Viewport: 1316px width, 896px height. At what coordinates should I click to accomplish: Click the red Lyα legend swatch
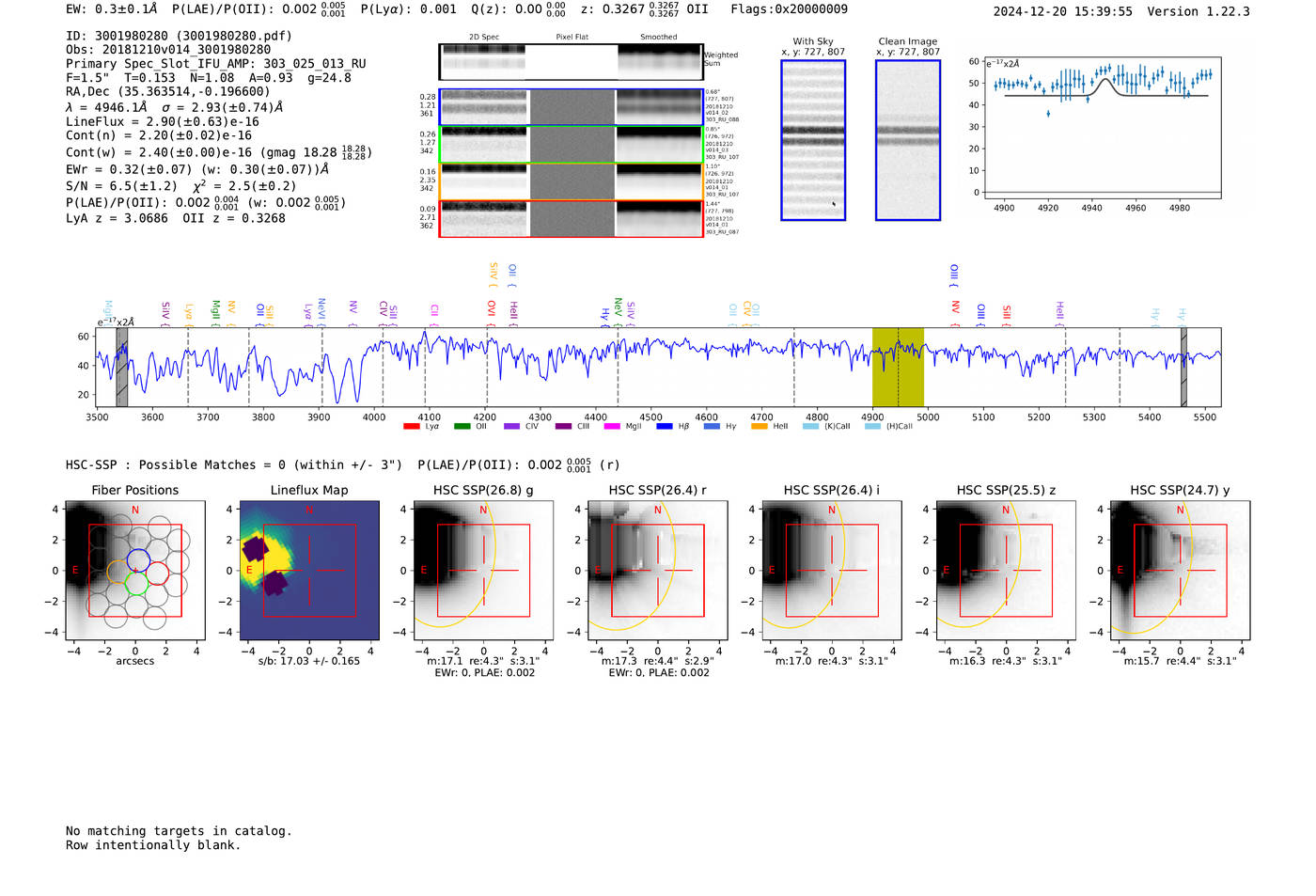point(411,427)
